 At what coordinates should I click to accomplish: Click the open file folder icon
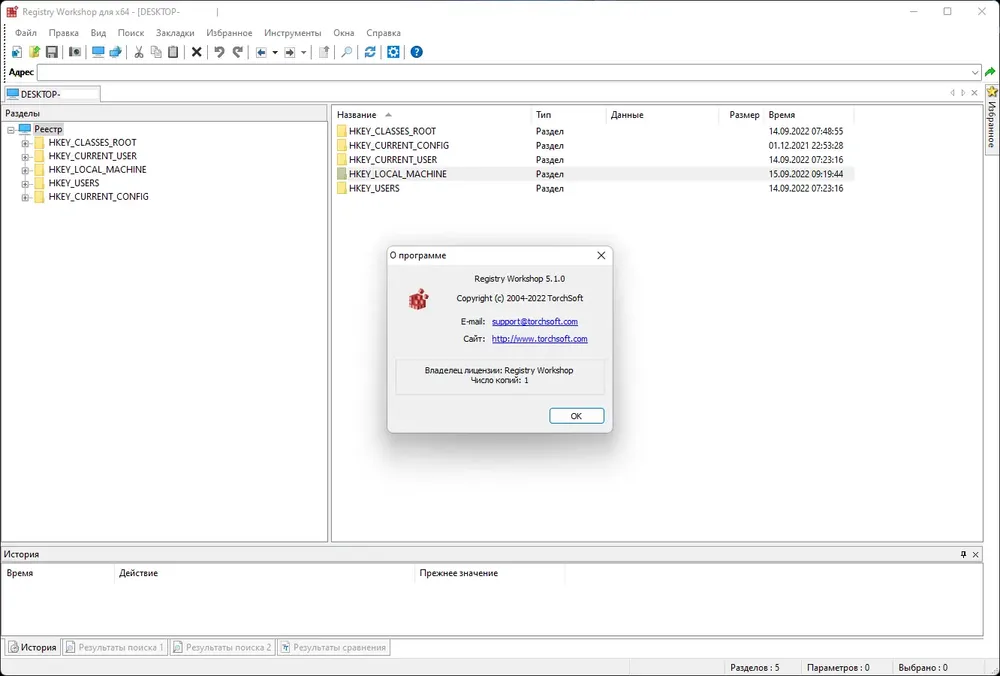click(x=34, y=52)
